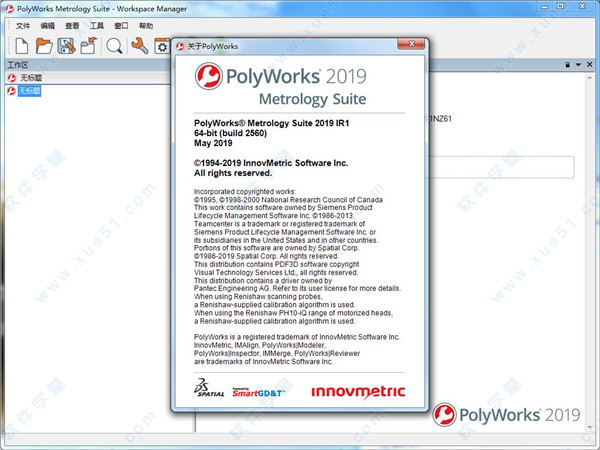The image size is (600, 450).
Task: Close the docked panel with its X
Action: coord(590,64)
